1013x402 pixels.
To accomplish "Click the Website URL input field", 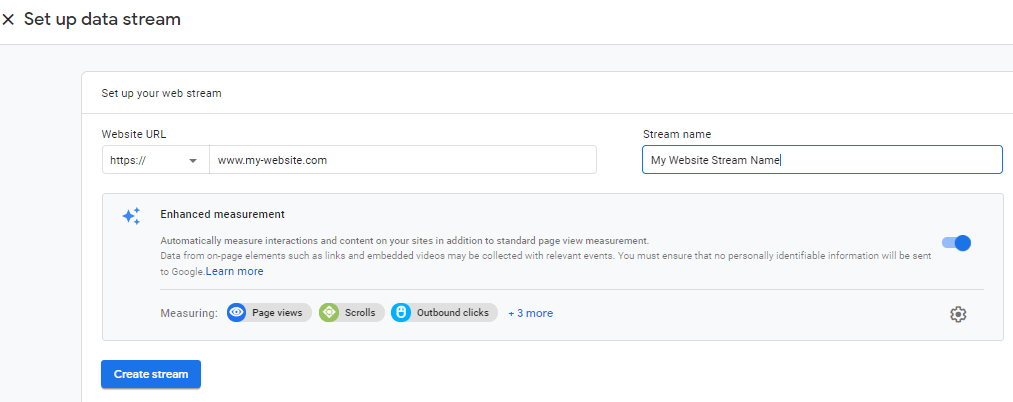I will (402, 160).
